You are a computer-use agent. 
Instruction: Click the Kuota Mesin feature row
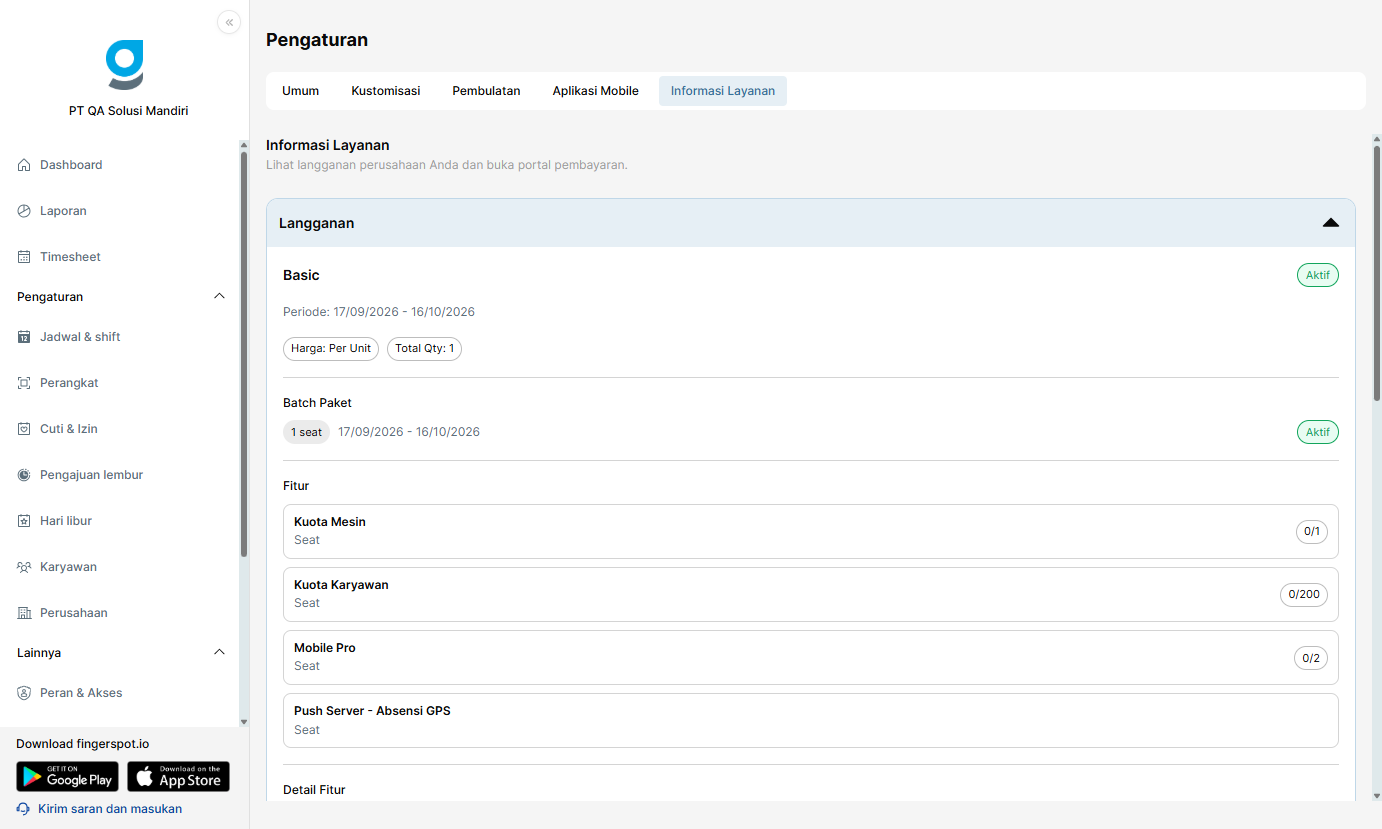(811, 531)
